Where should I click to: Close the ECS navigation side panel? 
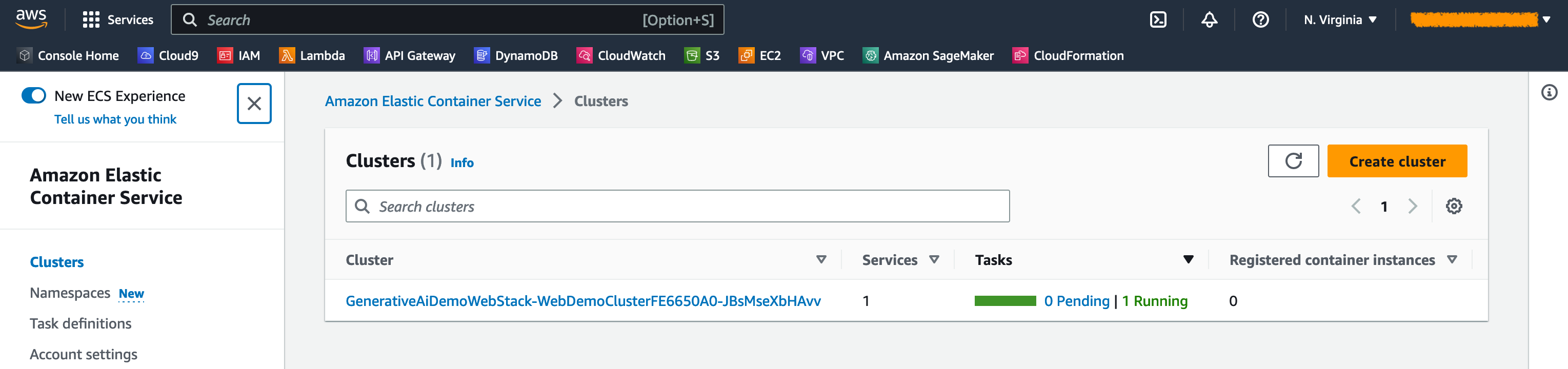pos(254,104)
